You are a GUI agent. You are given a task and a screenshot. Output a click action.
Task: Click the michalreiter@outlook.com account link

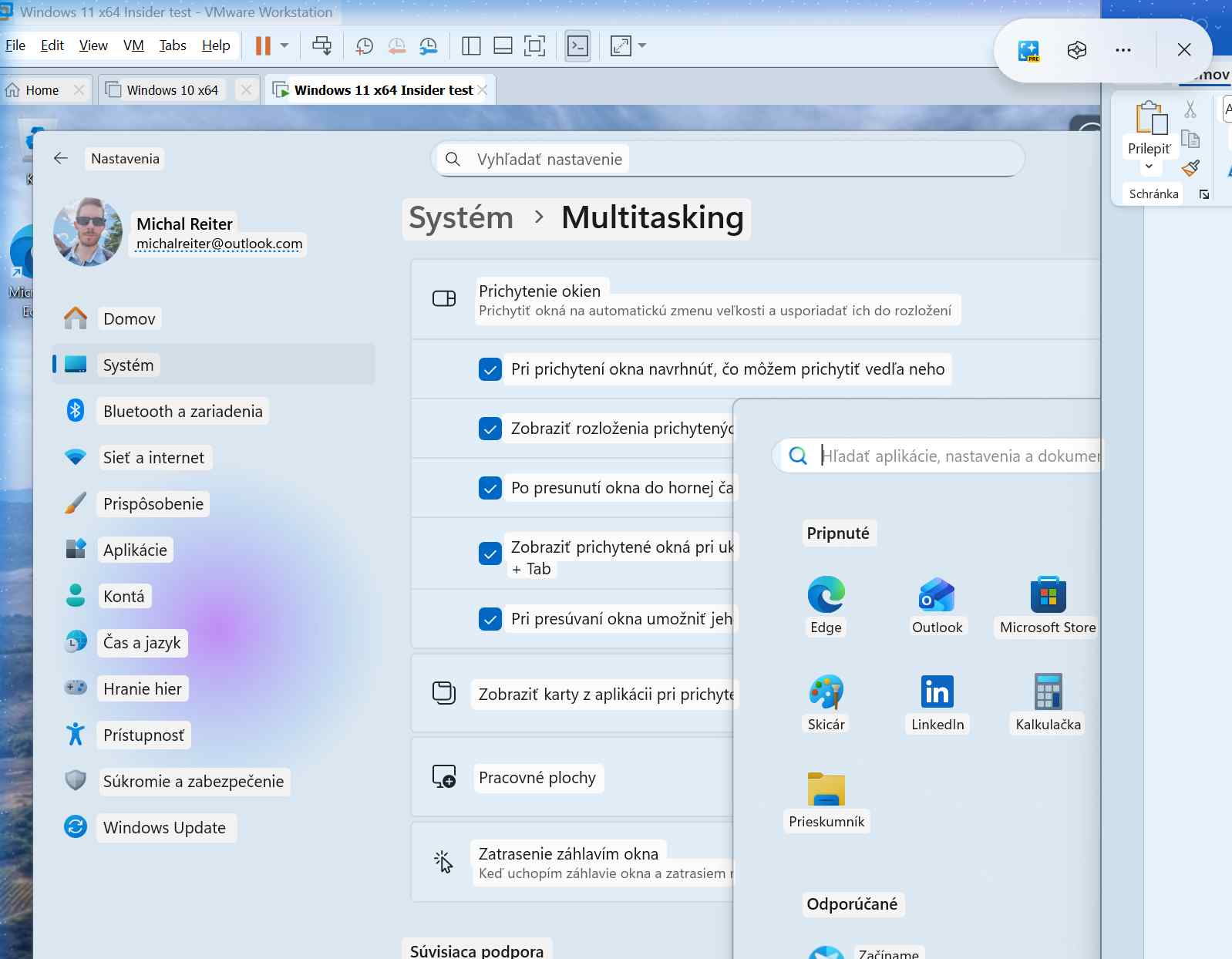coord(219,244)
